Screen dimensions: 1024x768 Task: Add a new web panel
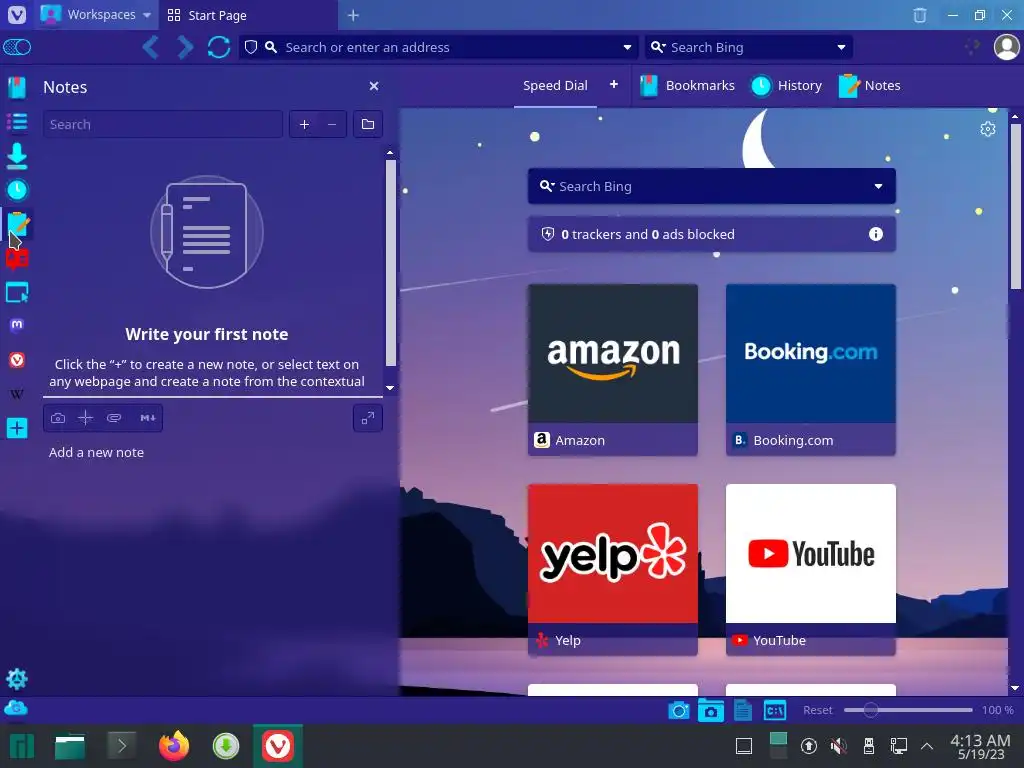[x=17, y=428]
